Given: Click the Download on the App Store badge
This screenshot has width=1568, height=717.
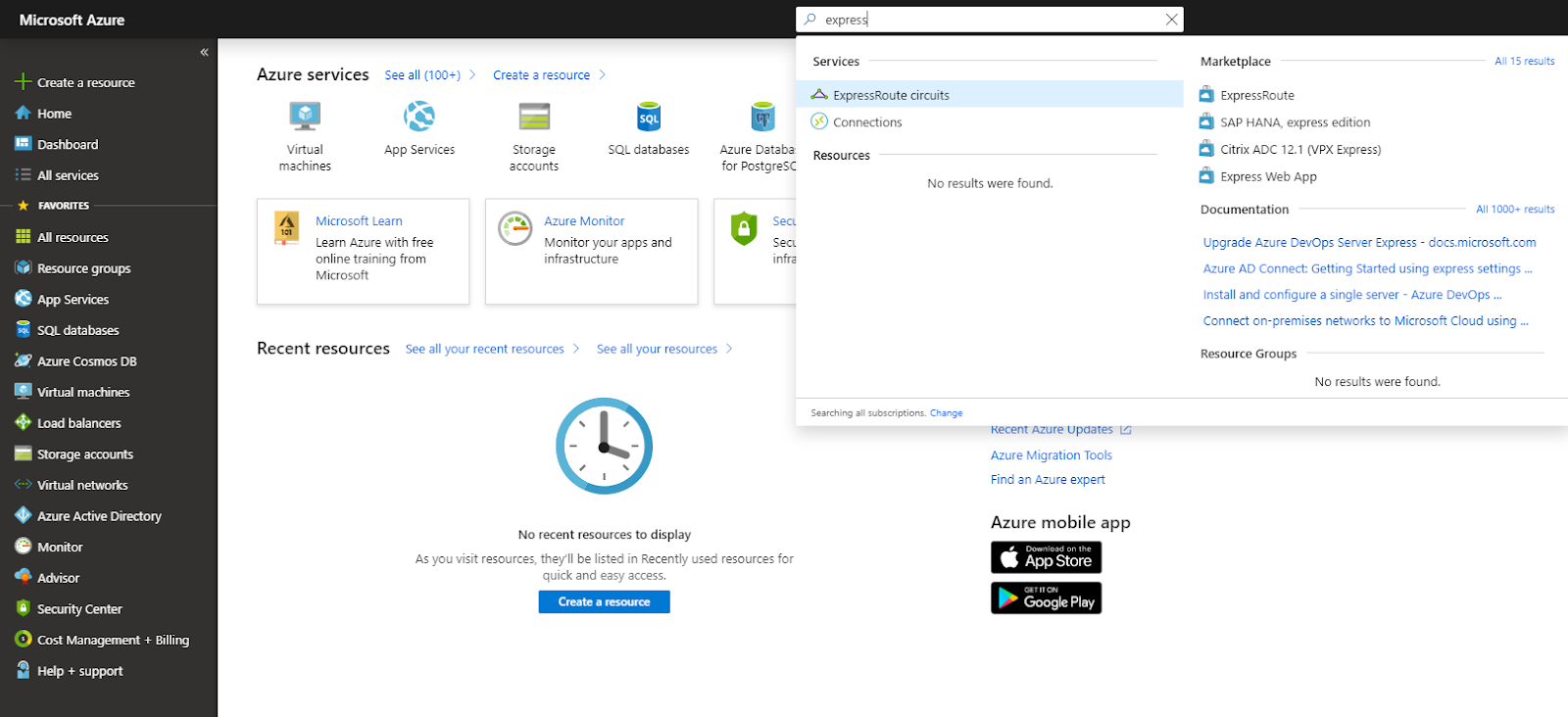Looking at the screenshot, I should click(1046, 557).
